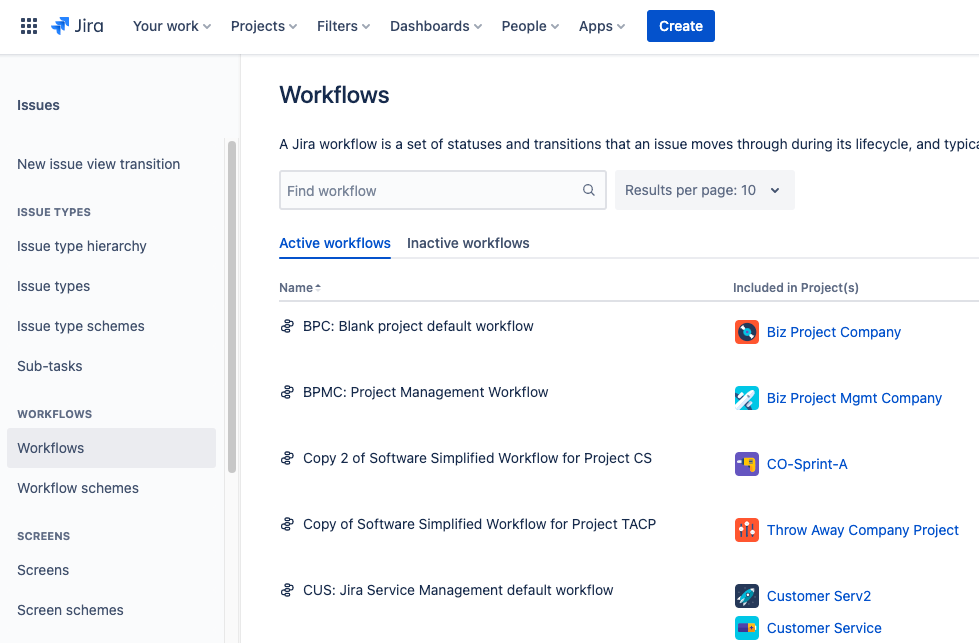The width and height of the screenshot is (979, 643).
Task: Click Copy 2 of Software Simplified Workflow
Action: pyautogui.click(x=477, y=459)
